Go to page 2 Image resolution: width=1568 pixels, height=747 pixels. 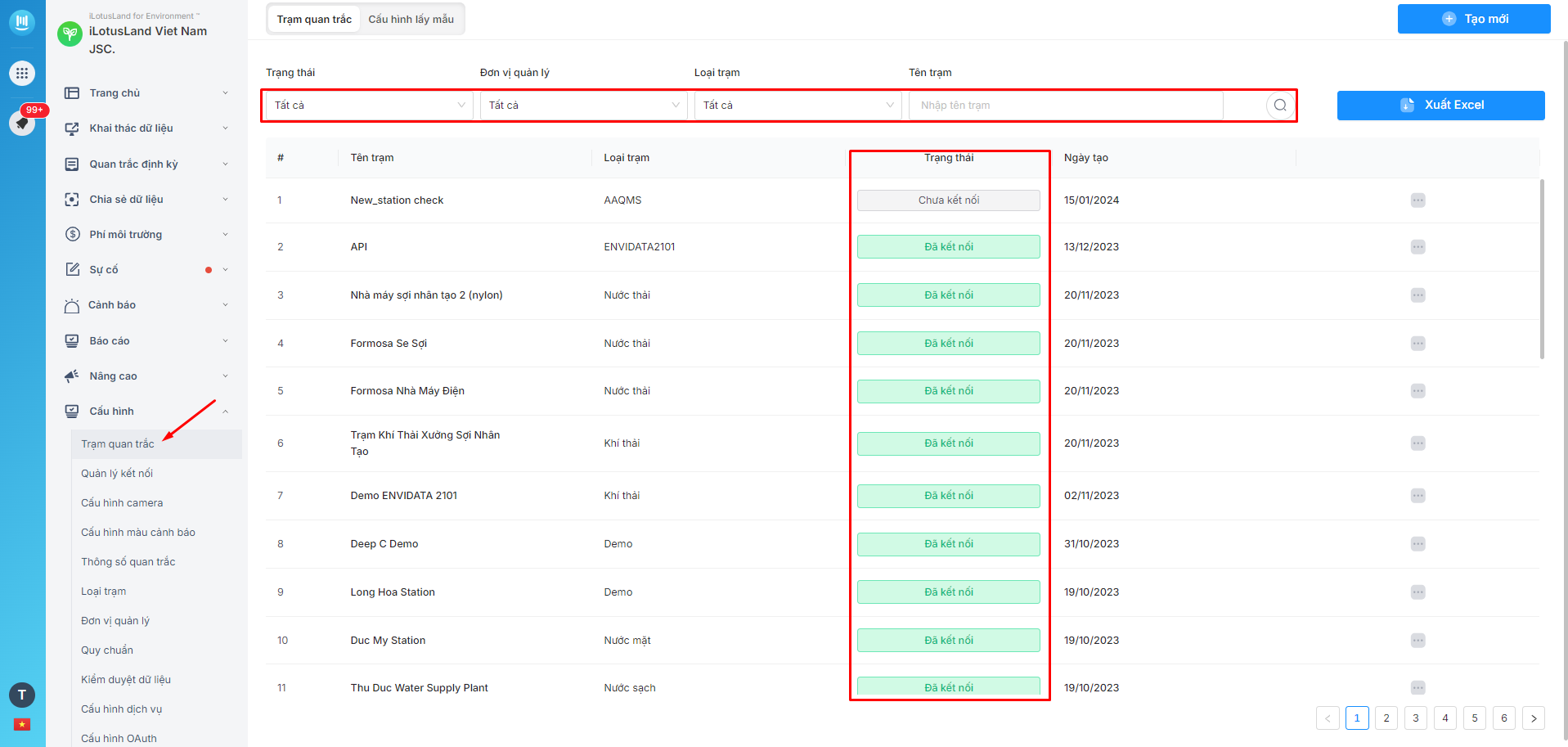(x=1386, y=718)
